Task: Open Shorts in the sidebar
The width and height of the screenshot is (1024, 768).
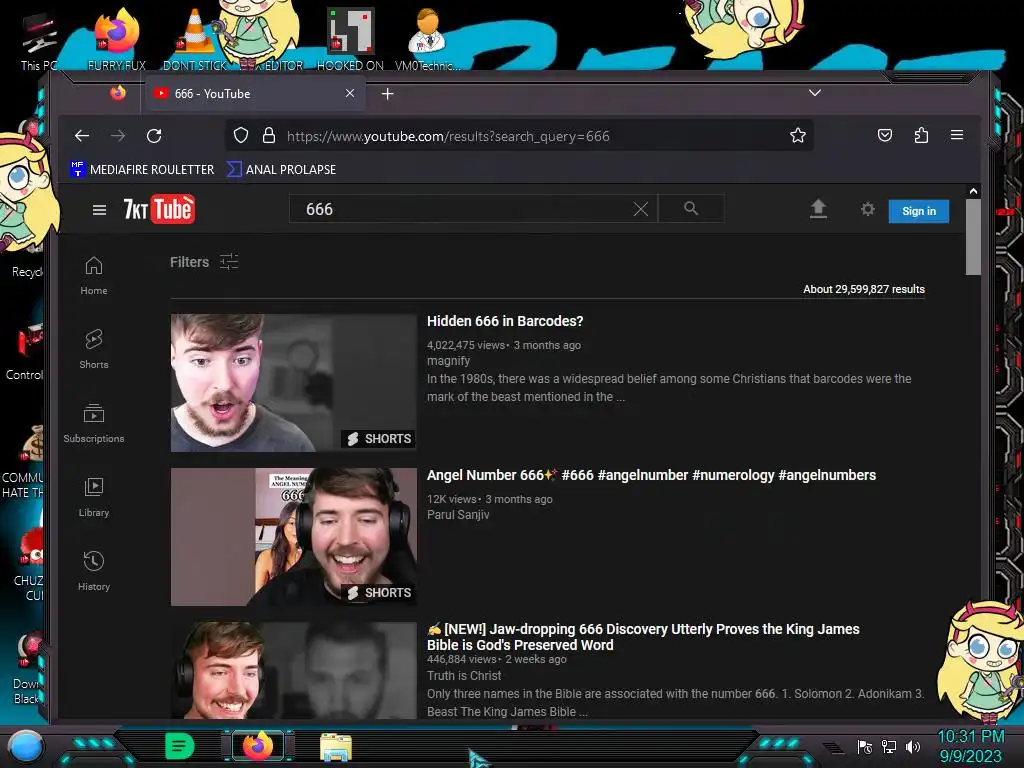Action: coord(94,349)
